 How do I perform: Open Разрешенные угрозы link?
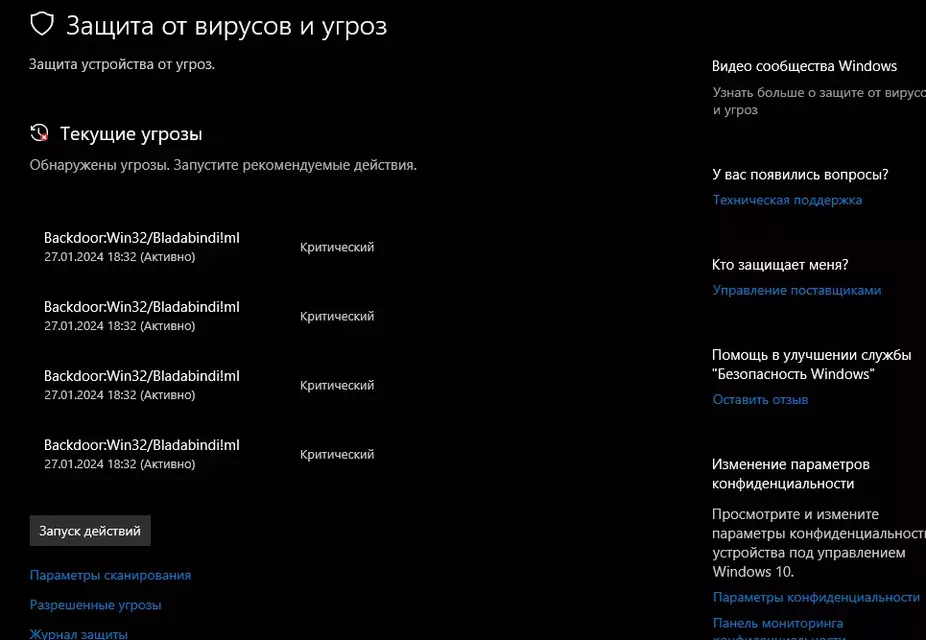[x=96, y=605]
